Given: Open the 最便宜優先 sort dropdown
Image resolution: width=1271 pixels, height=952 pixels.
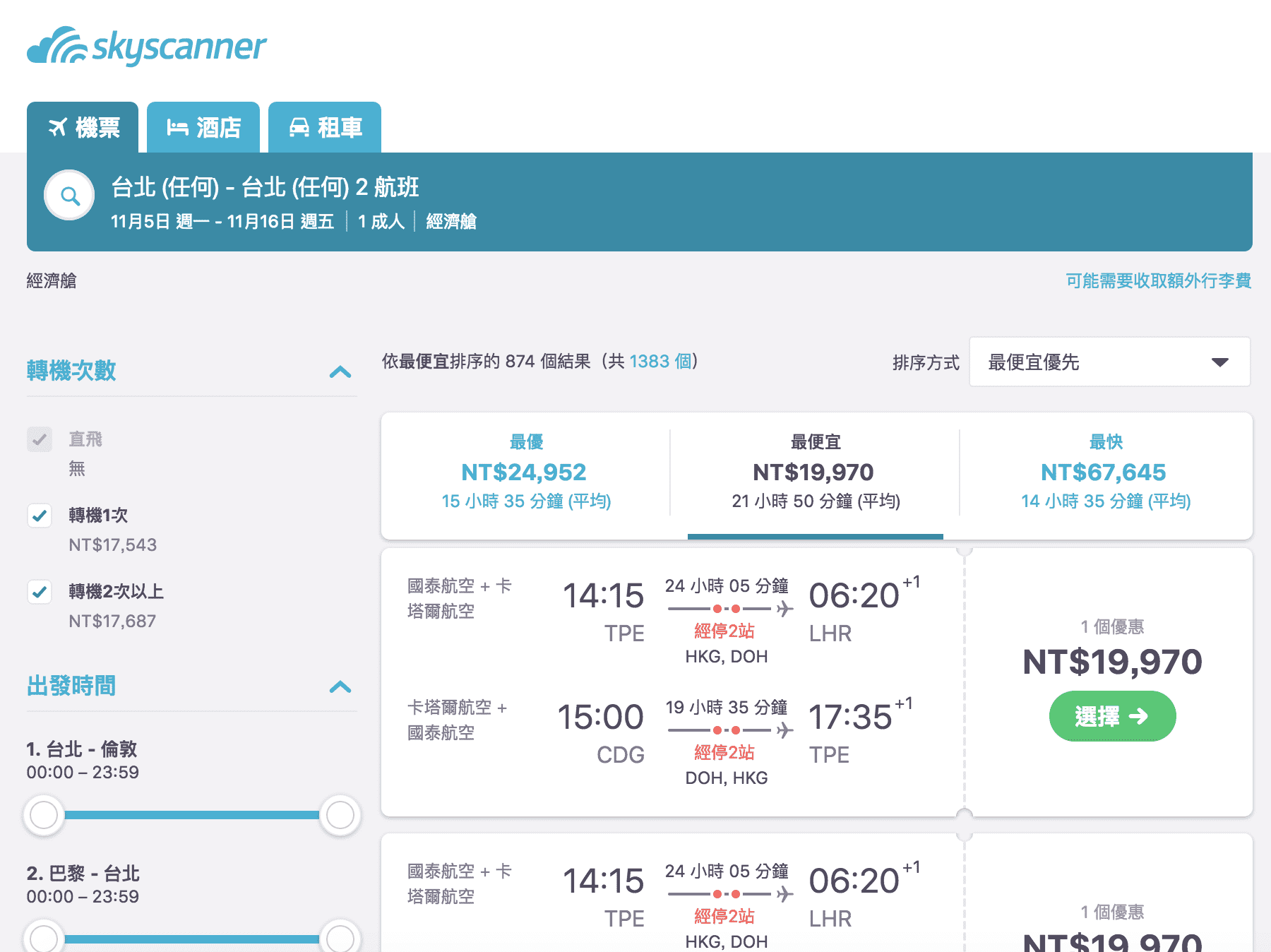Looking at the screenshot, I should 1109,362.
